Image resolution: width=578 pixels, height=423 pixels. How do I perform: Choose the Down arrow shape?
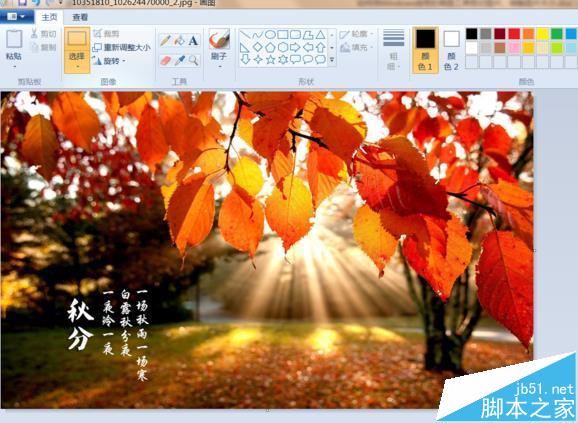245,59
